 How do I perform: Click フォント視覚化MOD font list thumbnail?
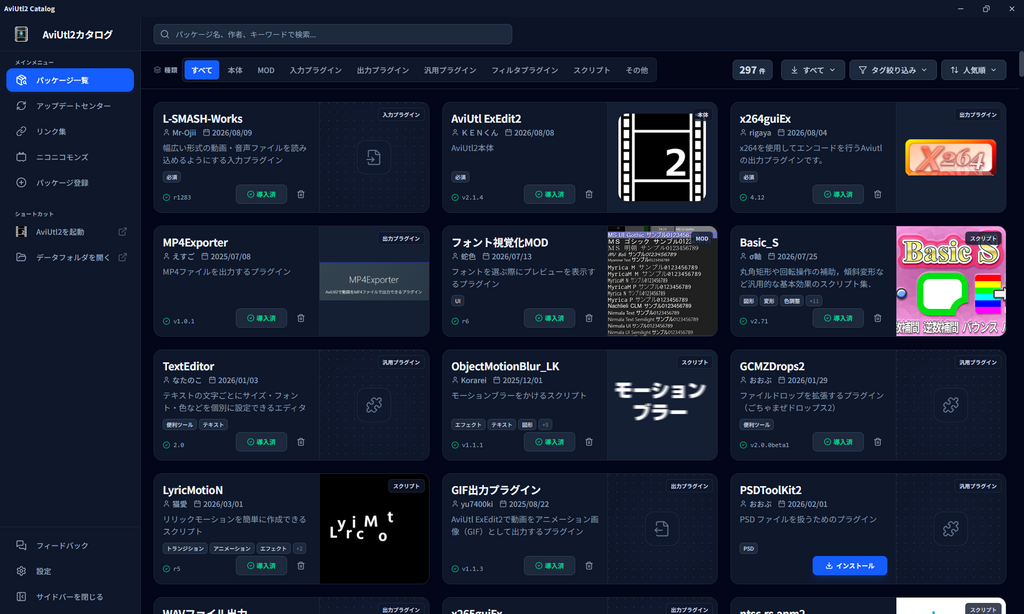point(662,282)
